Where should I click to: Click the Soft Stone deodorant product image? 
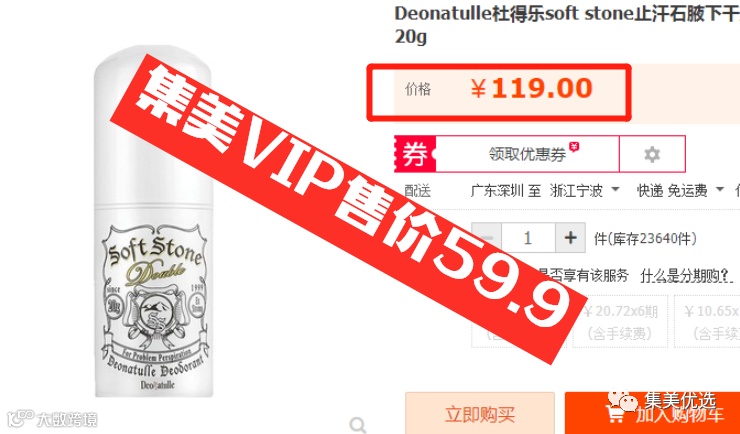point(153,222)
